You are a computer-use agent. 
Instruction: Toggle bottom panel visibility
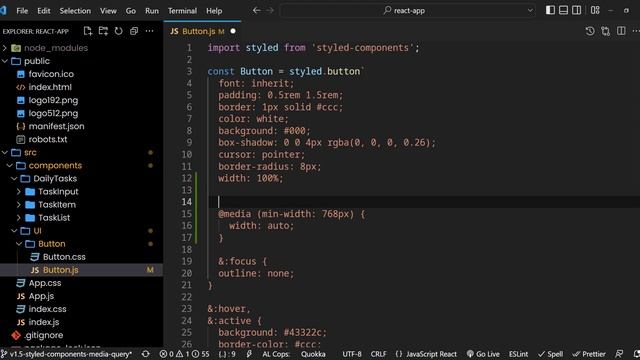tap(563, 11)
